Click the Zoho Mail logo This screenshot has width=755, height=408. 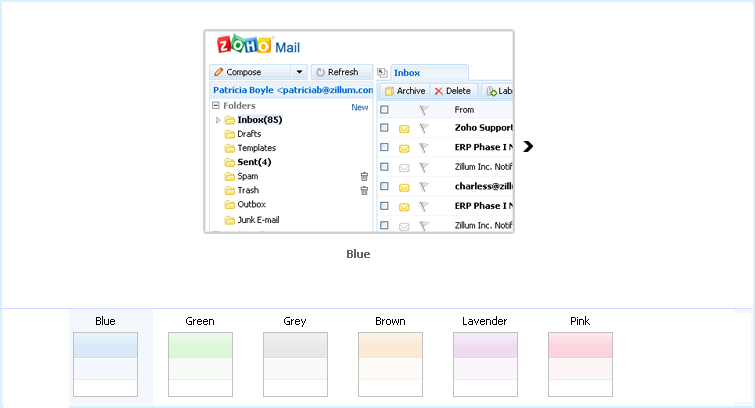coord(258,46)
